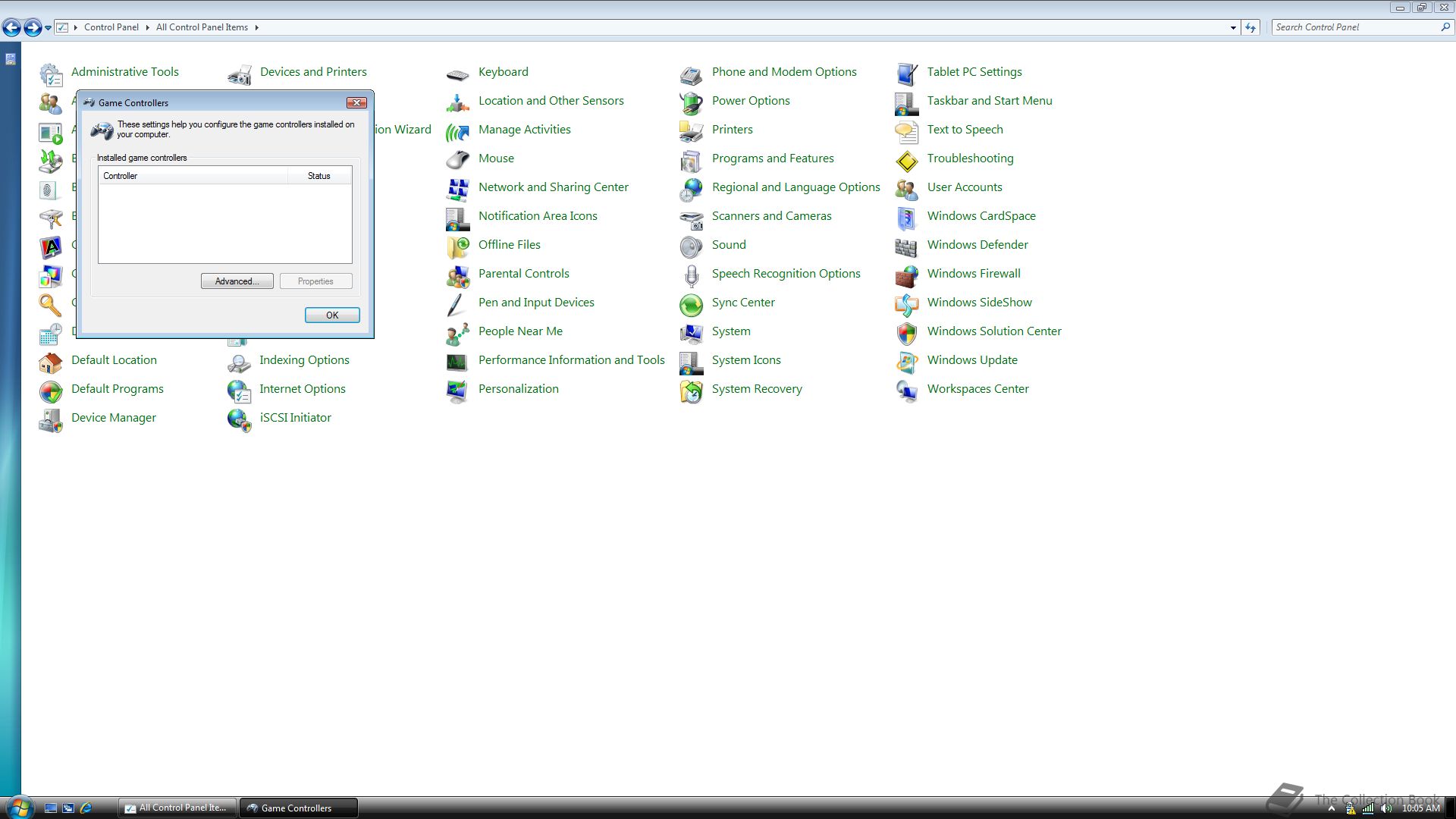The image size is (1456, 819).
Task: Open the Administrative Tools icon
Action: 51,74
